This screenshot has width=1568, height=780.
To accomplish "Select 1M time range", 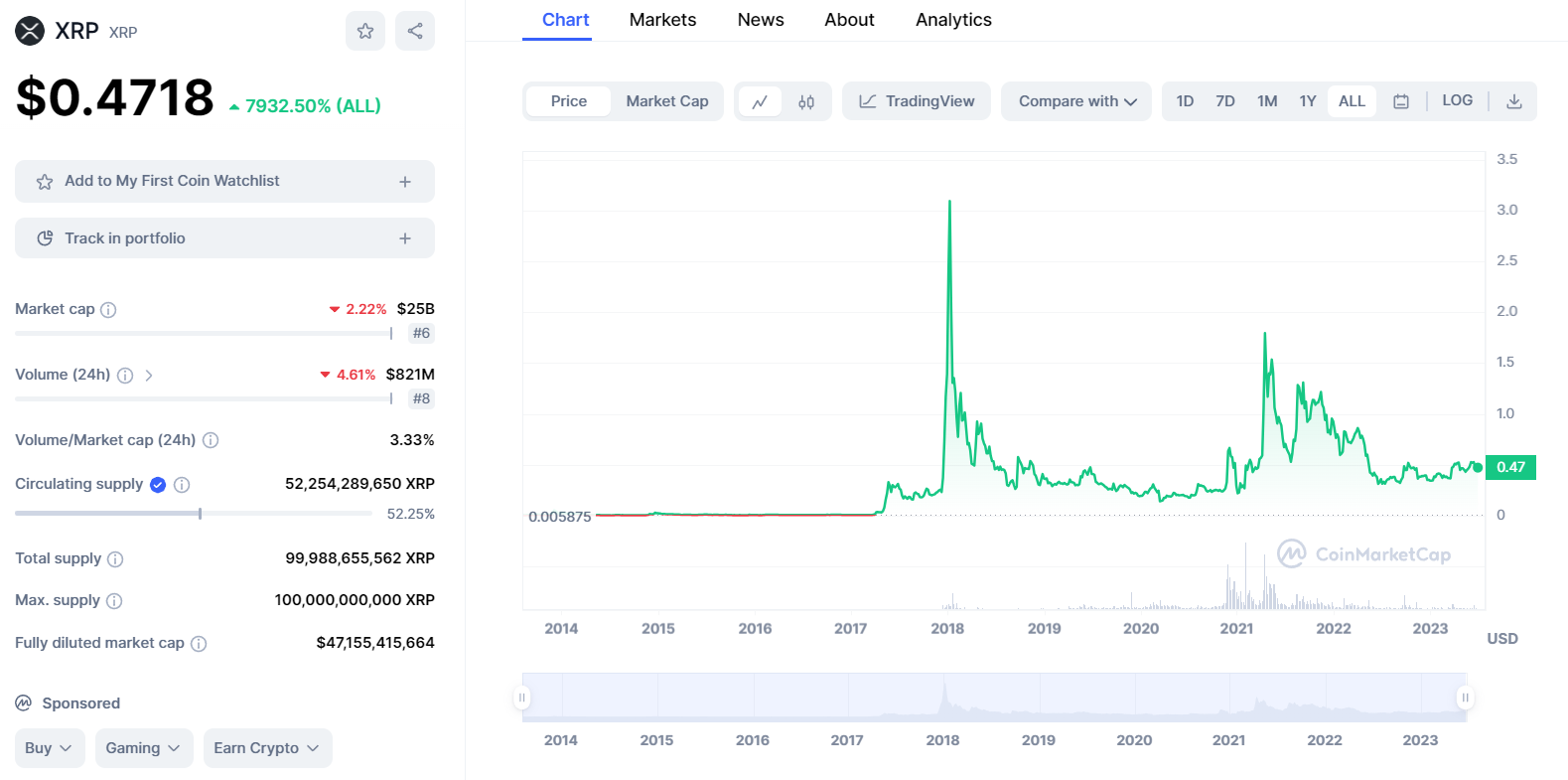I will tap(1267, 101).
